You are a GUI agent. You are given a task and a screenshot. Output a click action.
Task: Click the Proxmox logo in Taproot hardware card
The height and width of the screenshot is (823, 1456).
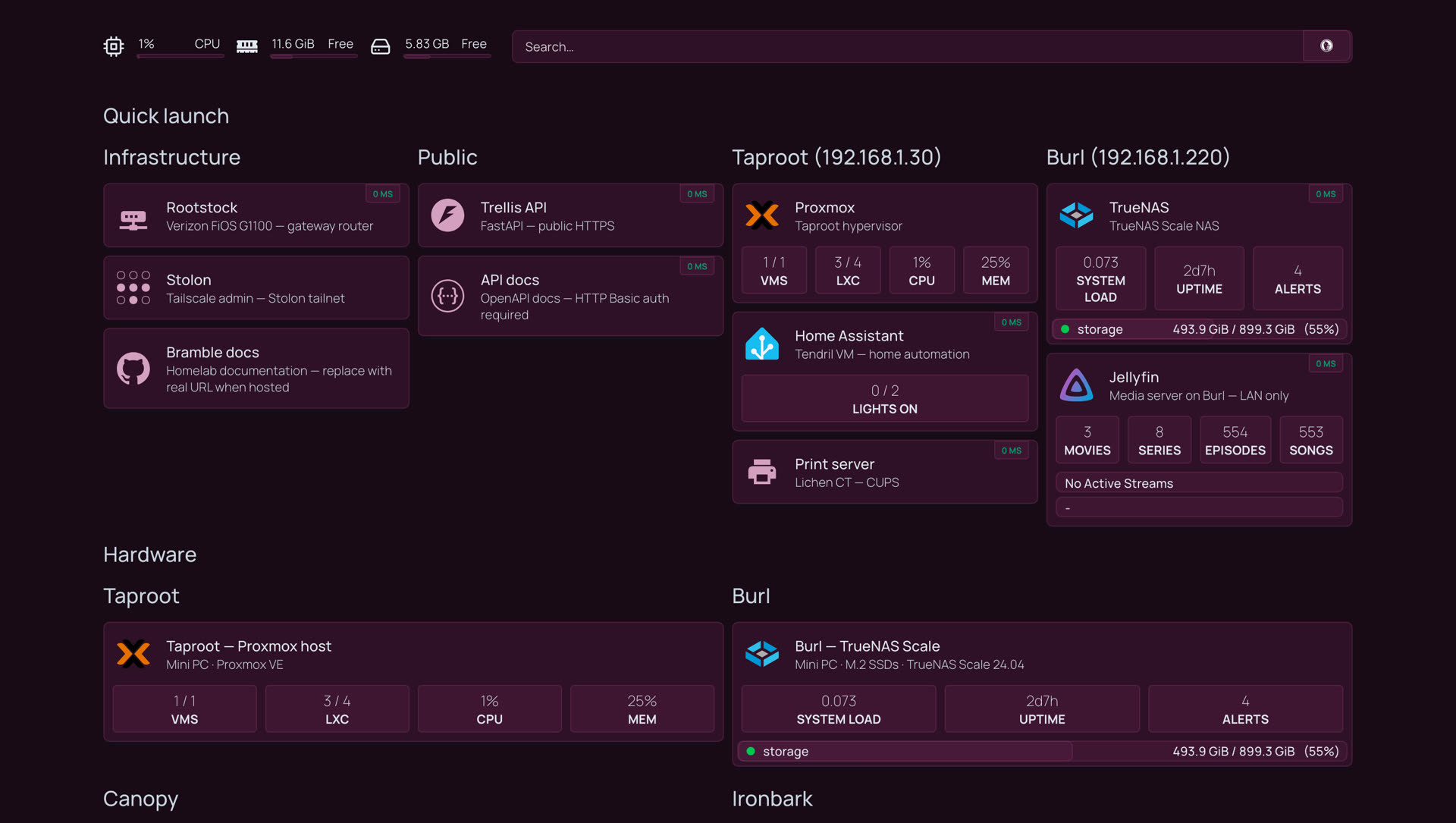point(133,655)
